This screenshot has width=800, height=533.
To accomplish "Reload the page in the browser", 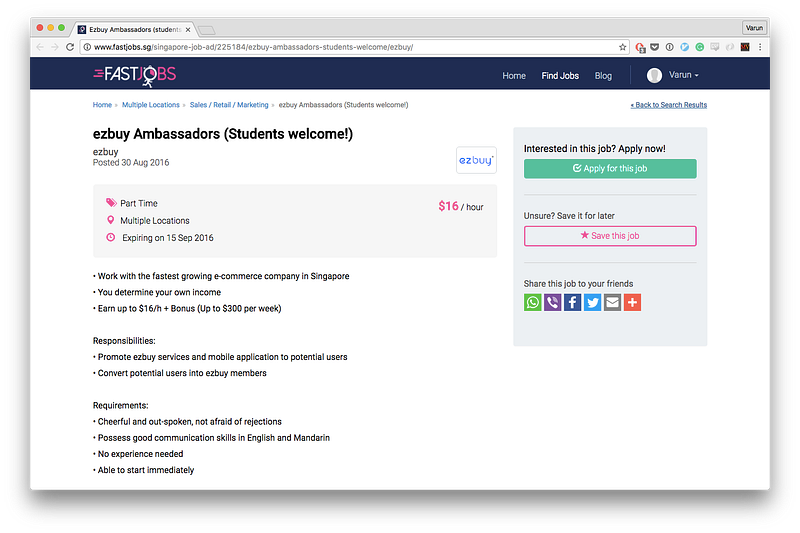I will point(70,47).
